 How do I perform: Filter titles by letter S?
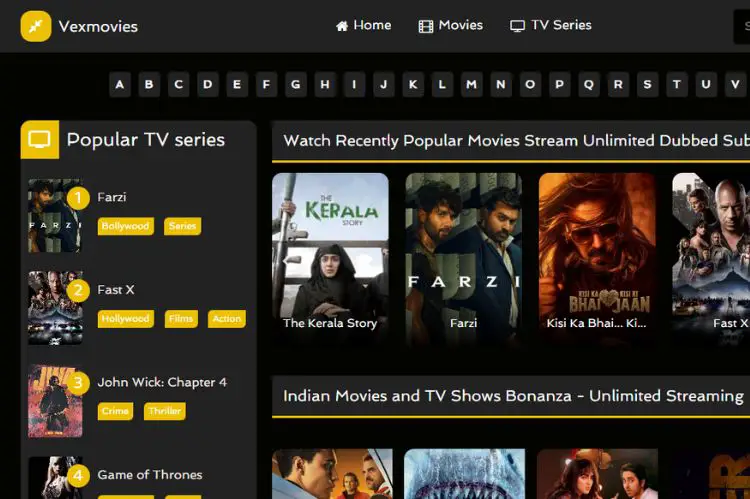point(648,85)
